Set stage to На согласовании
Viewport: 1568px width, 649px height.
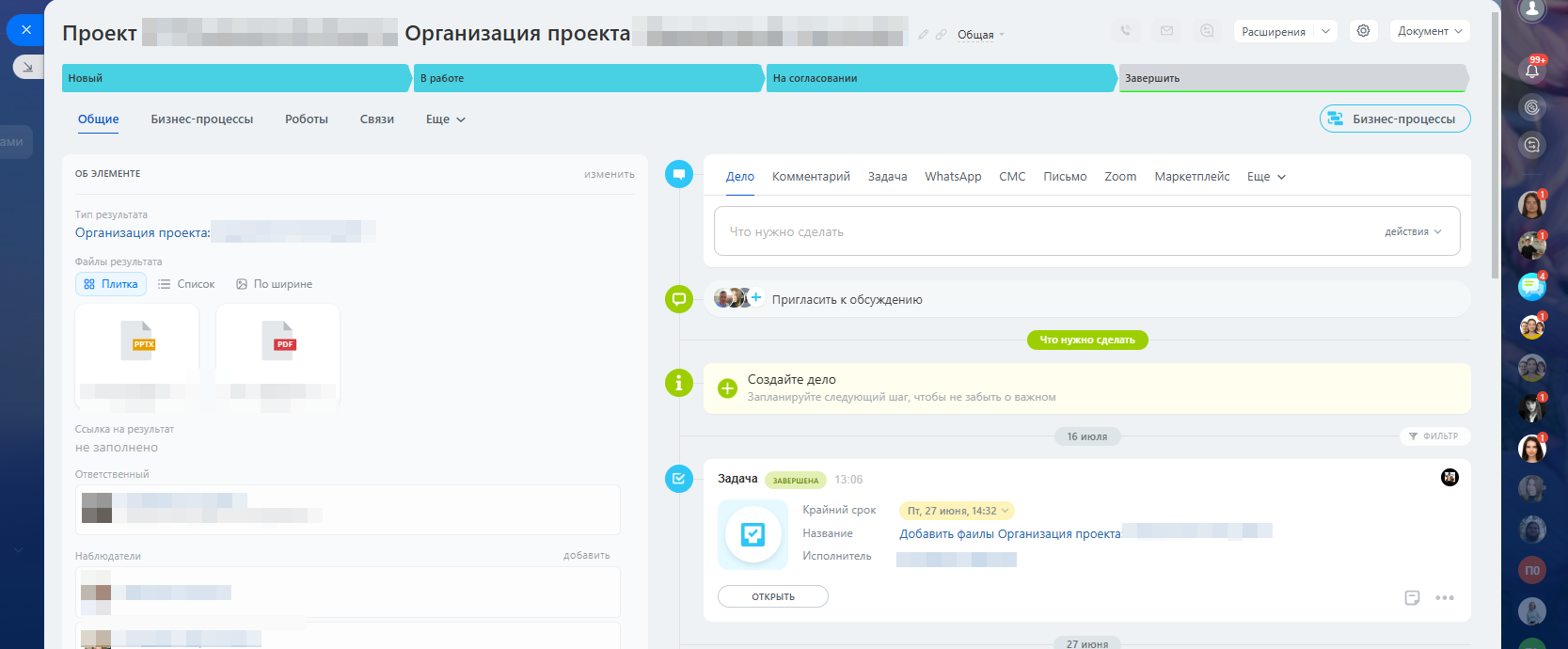tap(941, 78)
